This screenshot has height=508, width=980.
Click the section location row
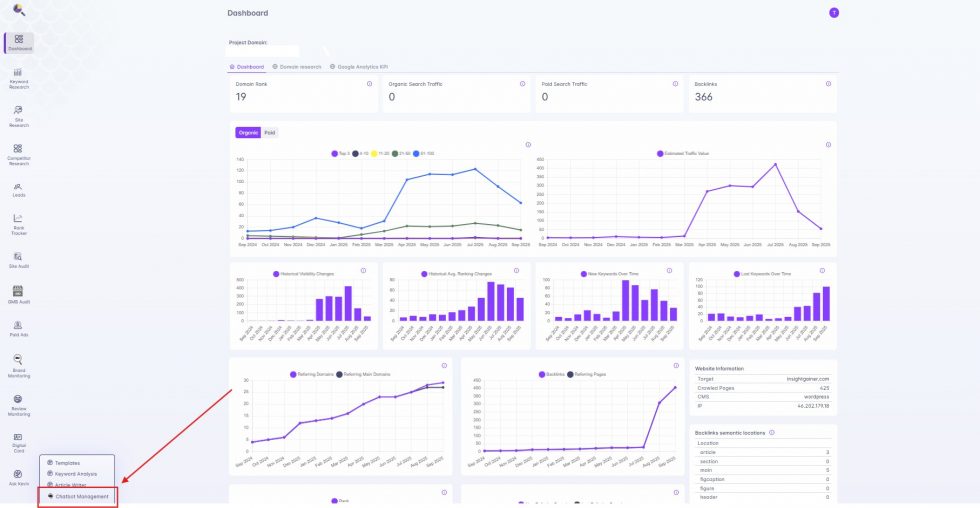pyautogui.click(x=763, y=461)
